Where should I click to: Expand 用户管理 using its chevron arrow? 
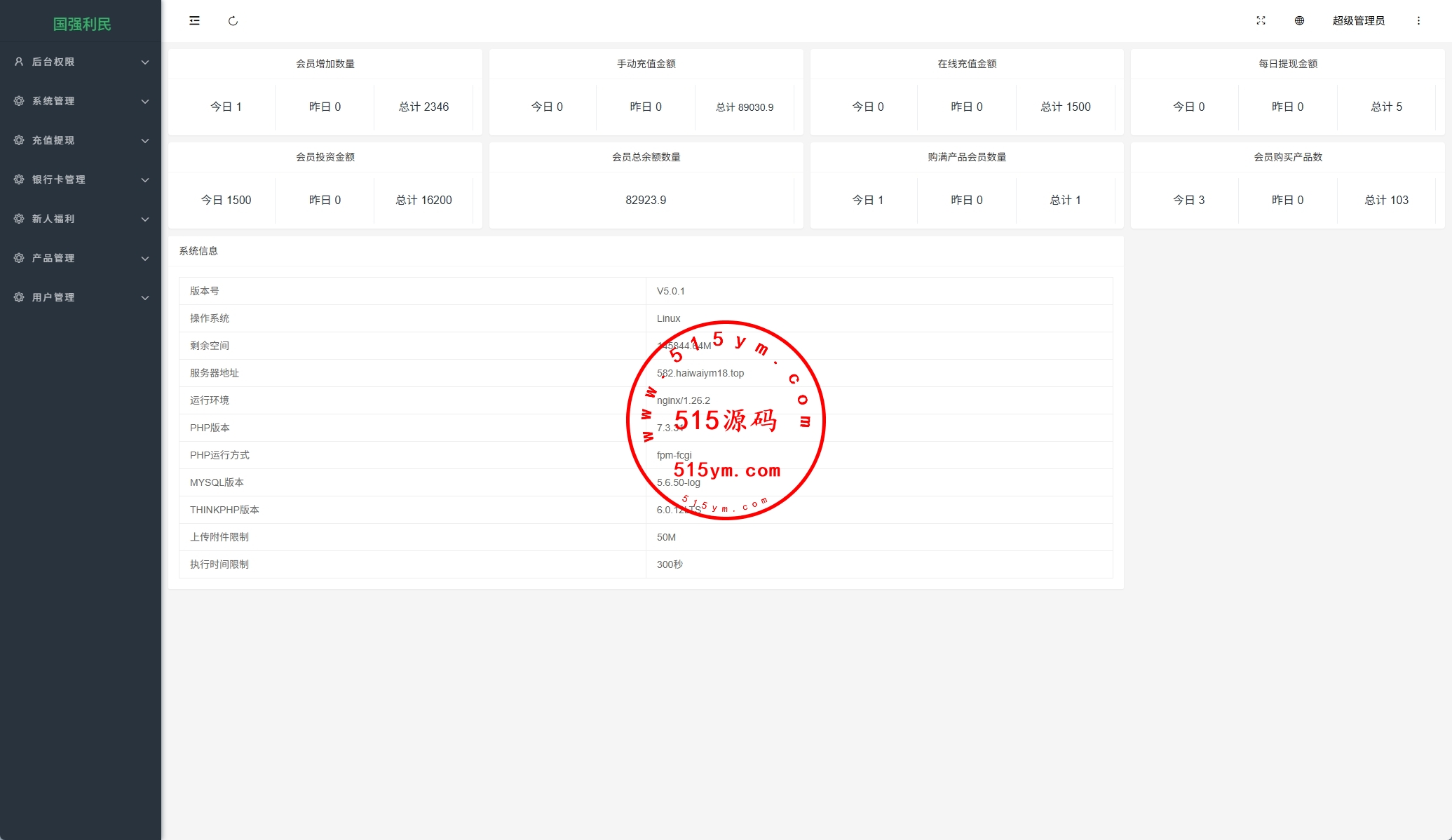pyautogui.click(x=145, y=298)
